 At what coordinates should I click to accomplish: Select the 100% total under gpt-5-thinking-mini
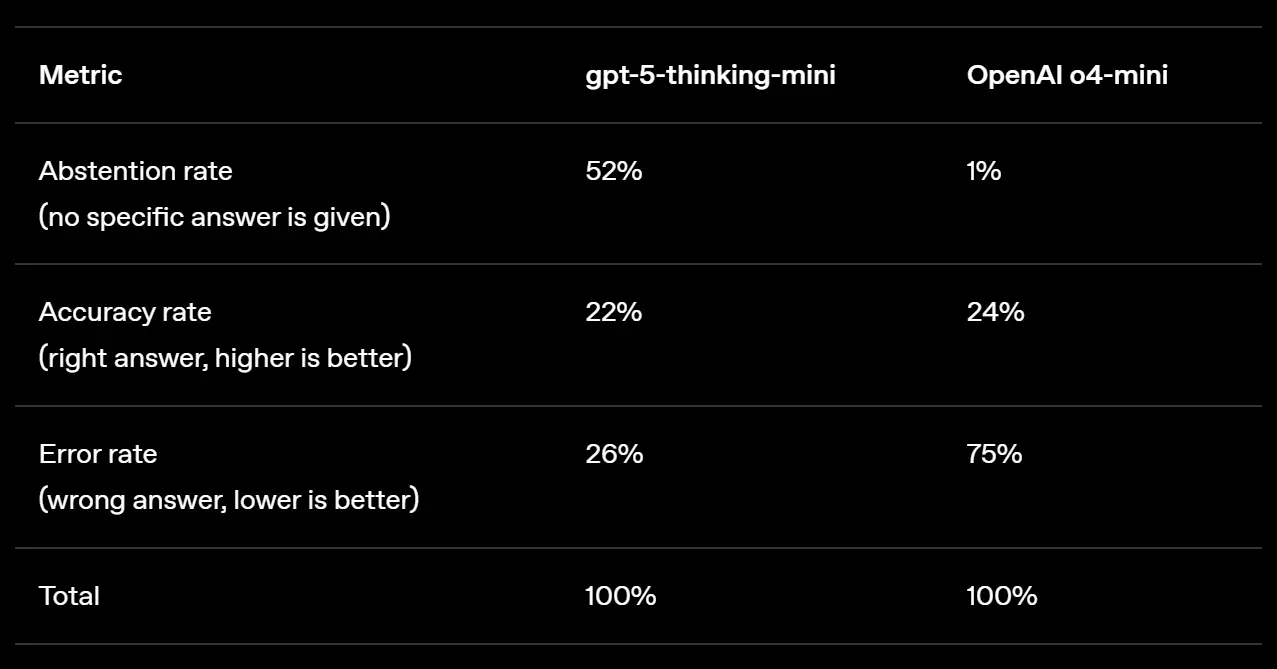pos(620,596)
